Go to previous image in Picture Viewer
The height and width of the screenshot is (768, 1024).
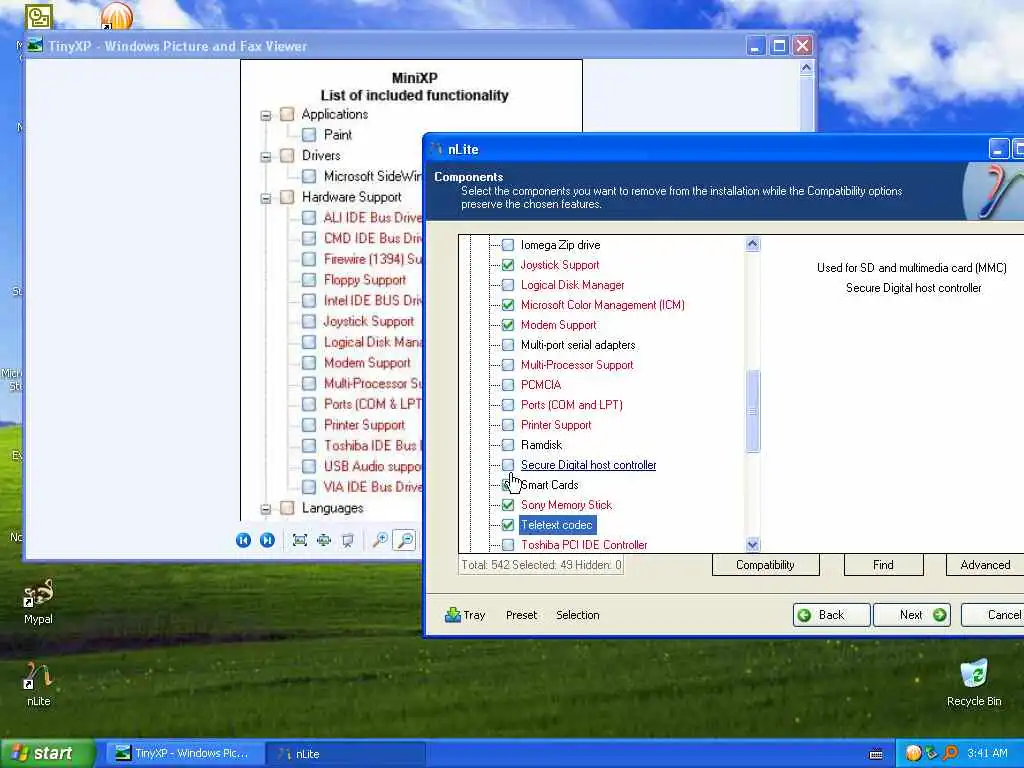click(x=244, y=540)
